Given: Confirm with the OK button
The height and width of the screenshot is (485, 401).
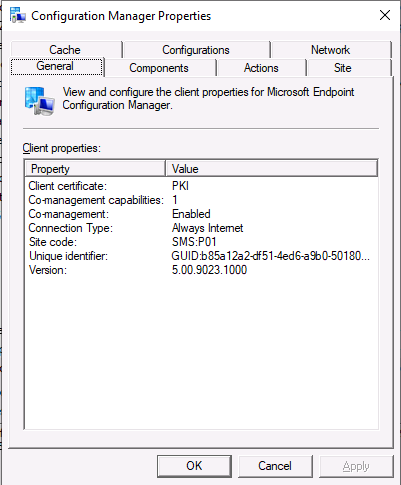Looking at the screenshot, I should (x=195, y=466).
